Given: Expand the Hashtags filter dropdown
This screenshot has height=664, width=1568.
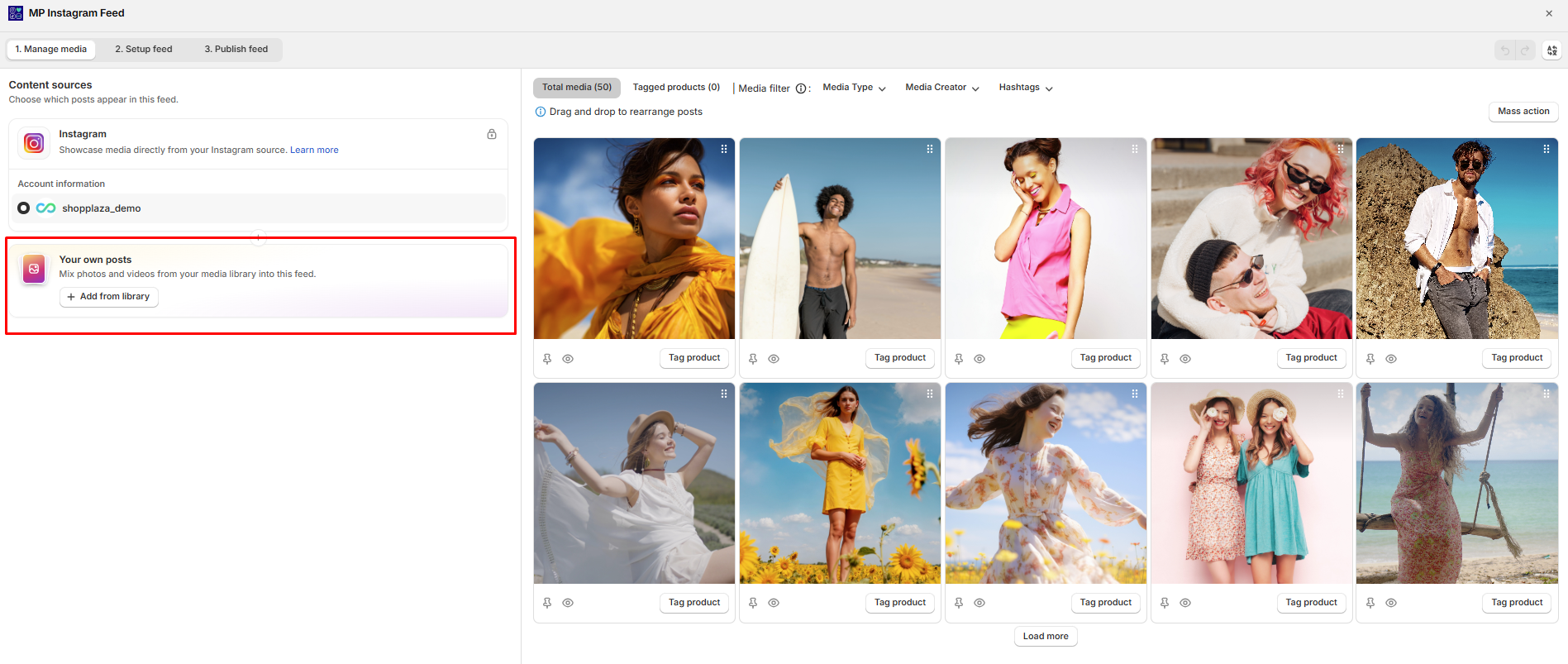Looking at the screenshot, I should tap(1026, 88).
